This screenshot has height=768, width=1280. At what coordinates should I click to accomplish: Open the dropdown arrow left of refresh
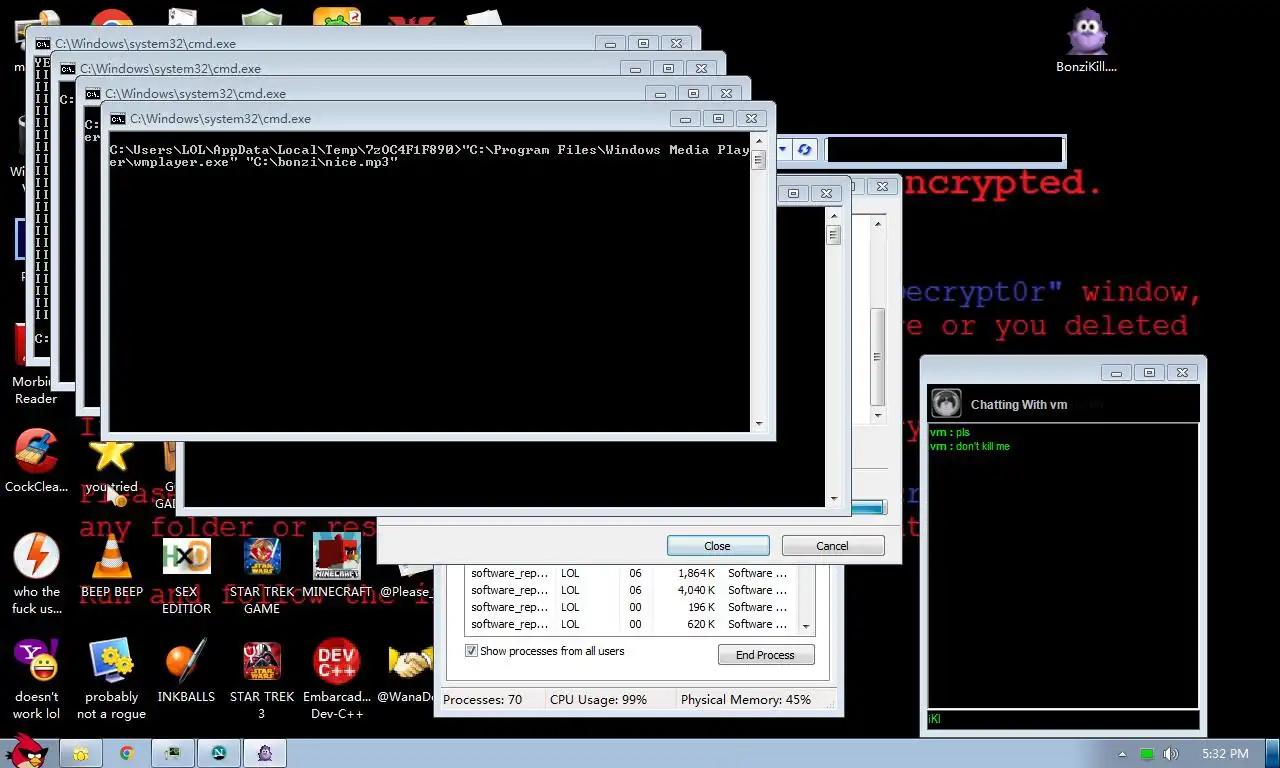pos(783,150)
